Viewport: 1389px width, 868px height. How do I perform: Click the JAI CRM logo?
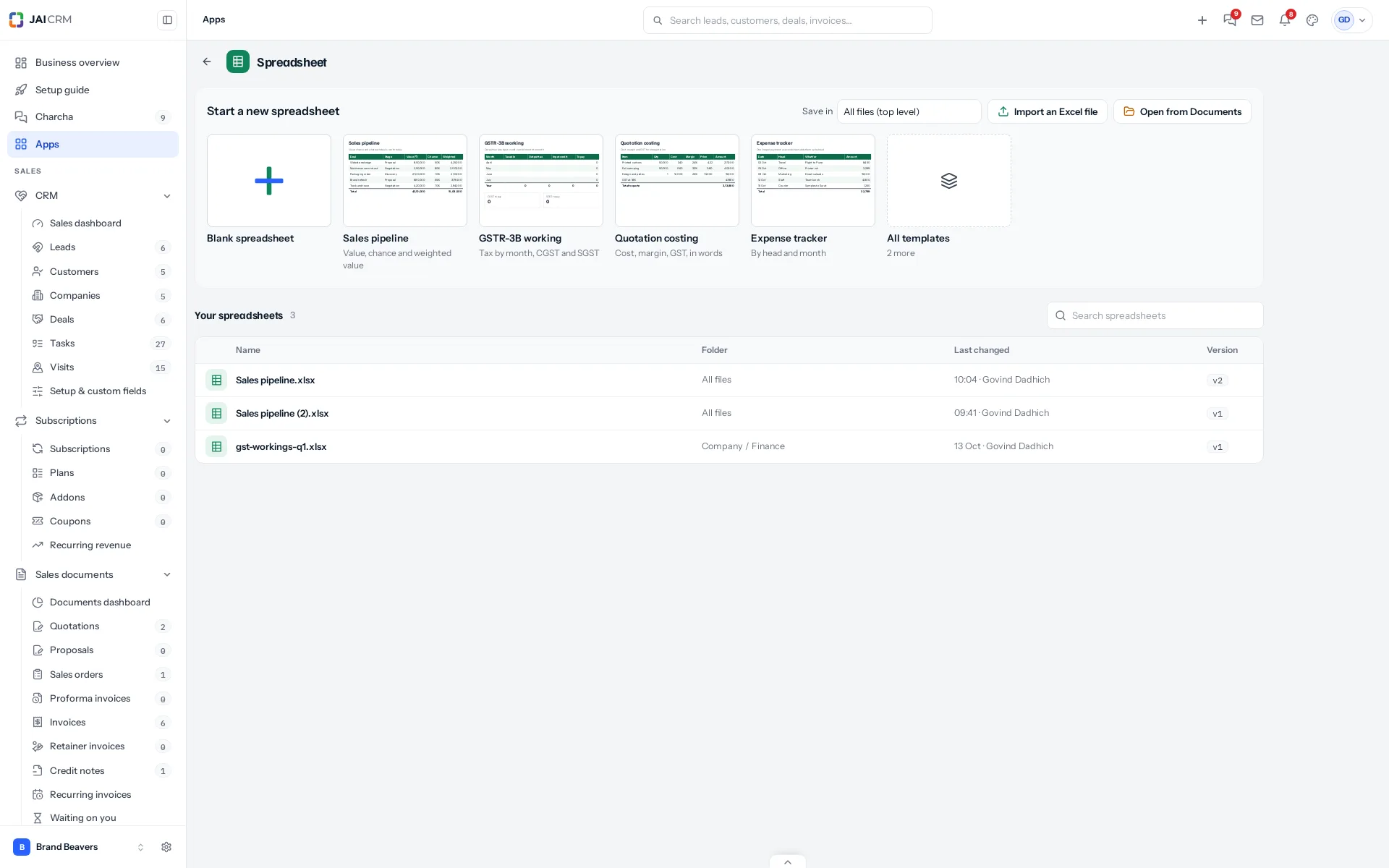tap(41, 20)
